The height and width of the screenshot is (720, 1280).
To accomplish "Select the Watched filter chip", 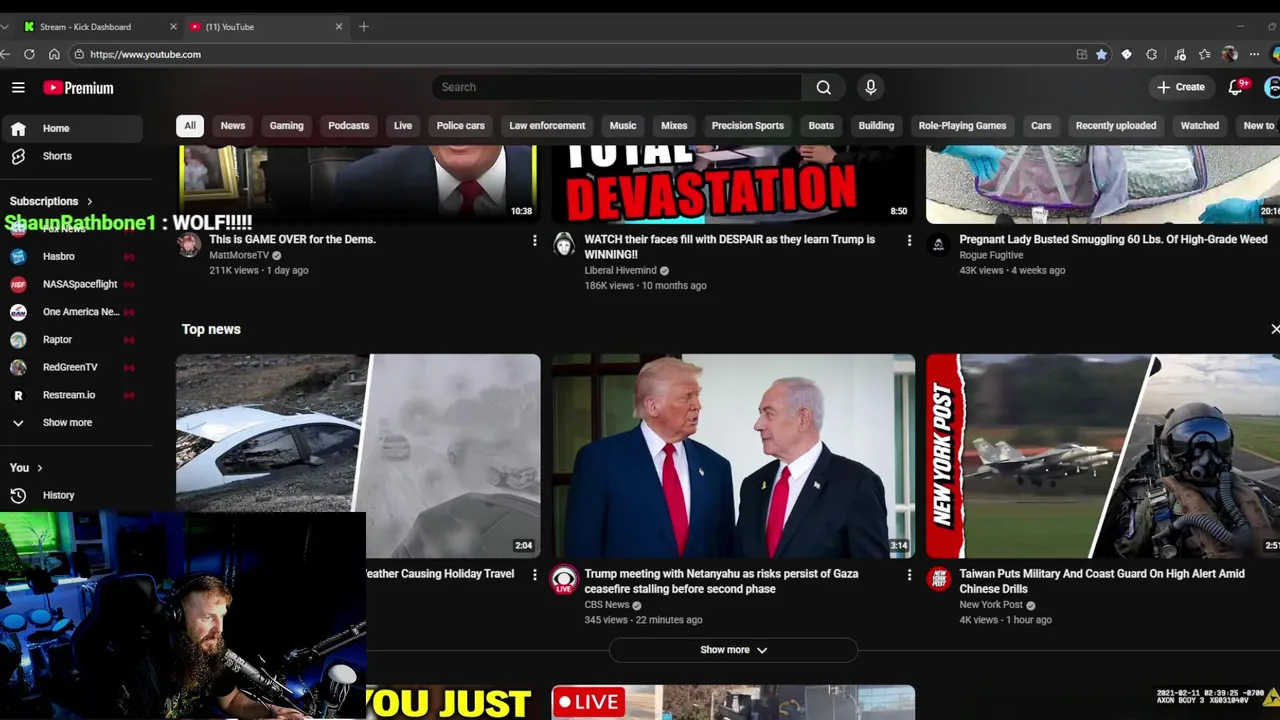I will (1200, 126).
